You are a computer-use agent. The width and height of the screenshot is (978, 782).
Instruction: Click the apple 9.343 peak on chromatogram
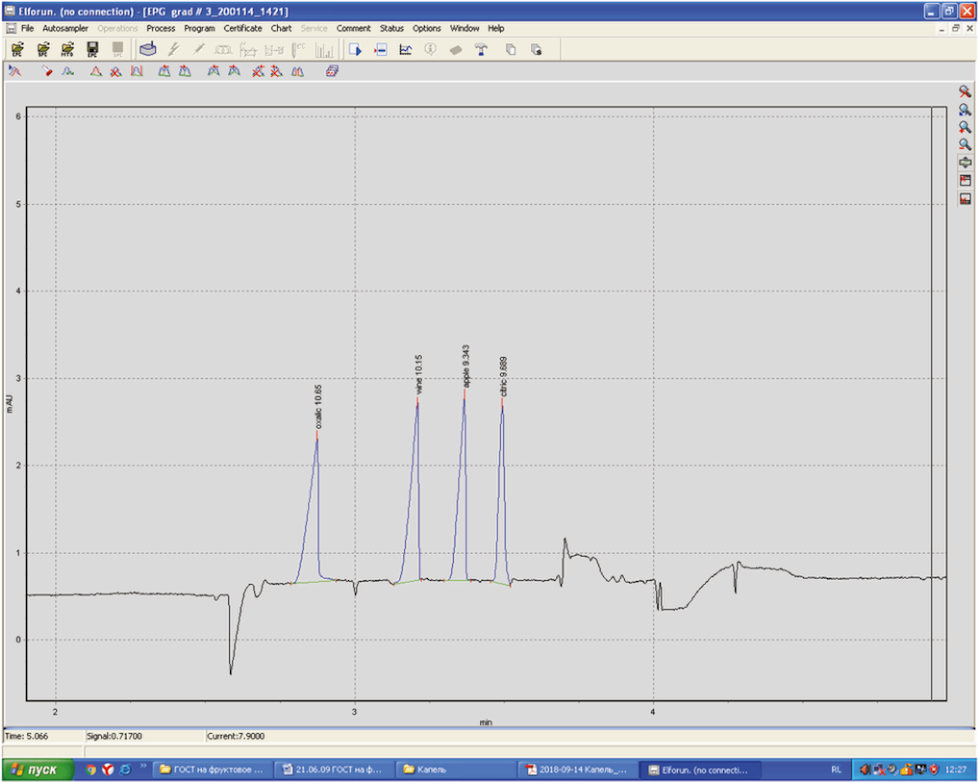463,400
